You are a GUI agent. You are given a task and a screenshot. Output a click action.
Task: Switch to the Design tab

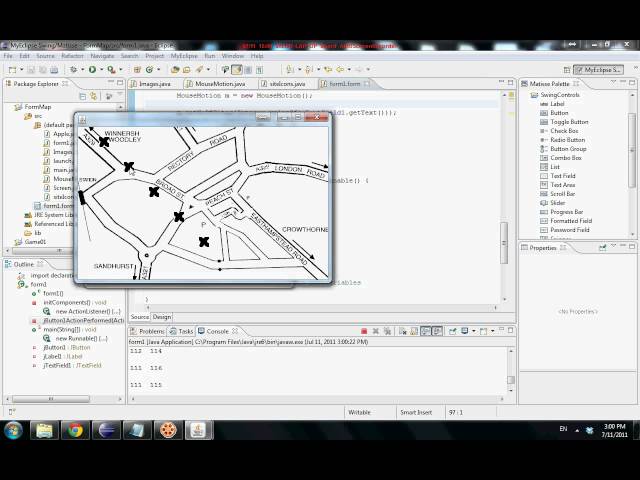[162, 317]
